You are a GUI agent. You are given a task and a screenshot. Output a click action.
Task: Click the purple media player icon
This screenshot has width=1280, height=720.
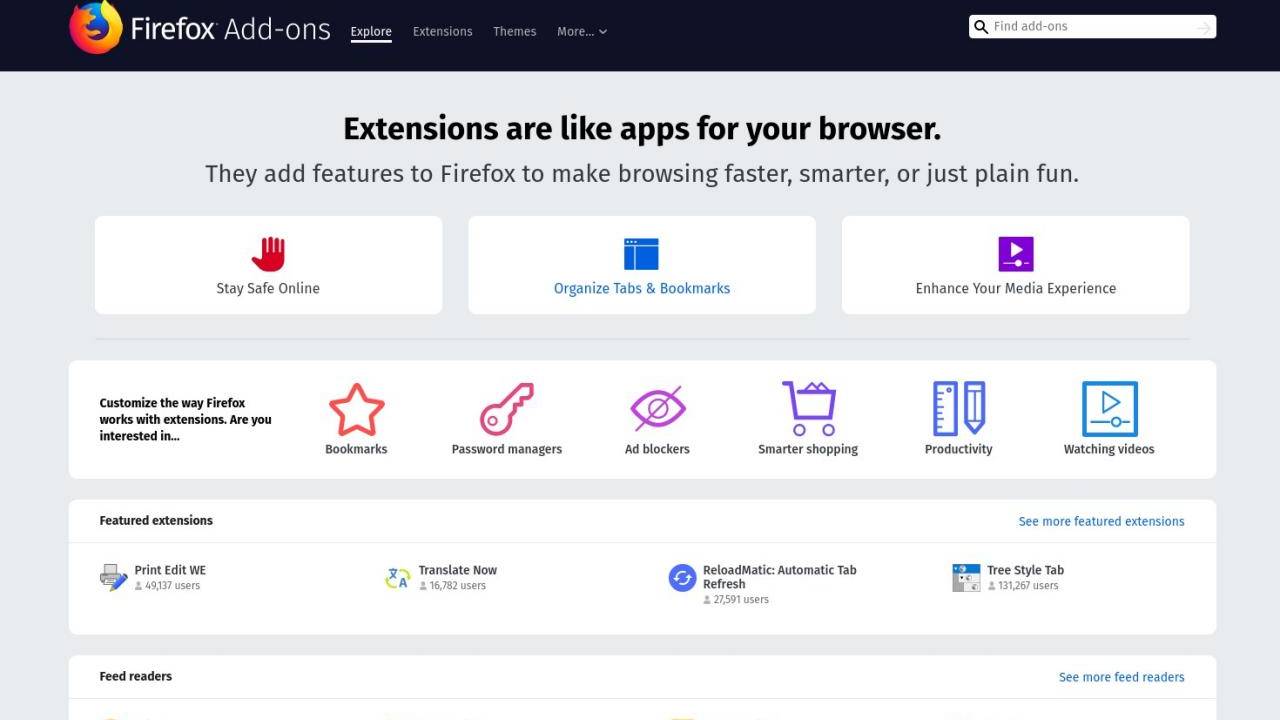click(x=1016, y=254)
